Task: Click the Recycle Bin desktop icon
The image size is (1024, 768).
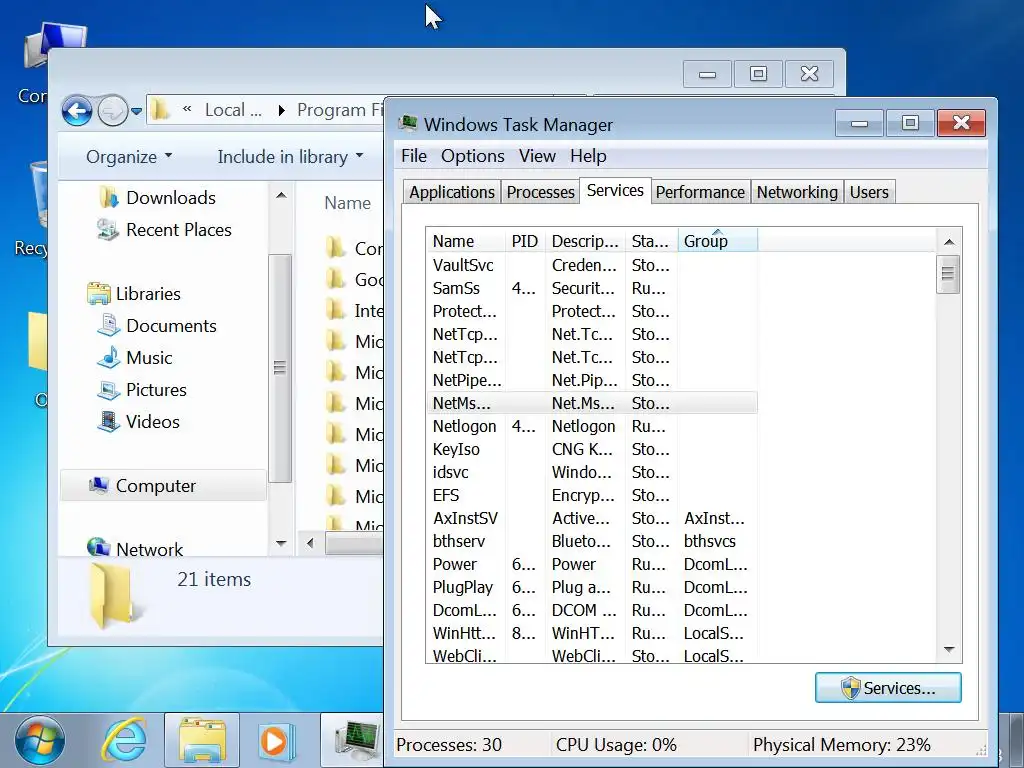Action: point(39,196)
